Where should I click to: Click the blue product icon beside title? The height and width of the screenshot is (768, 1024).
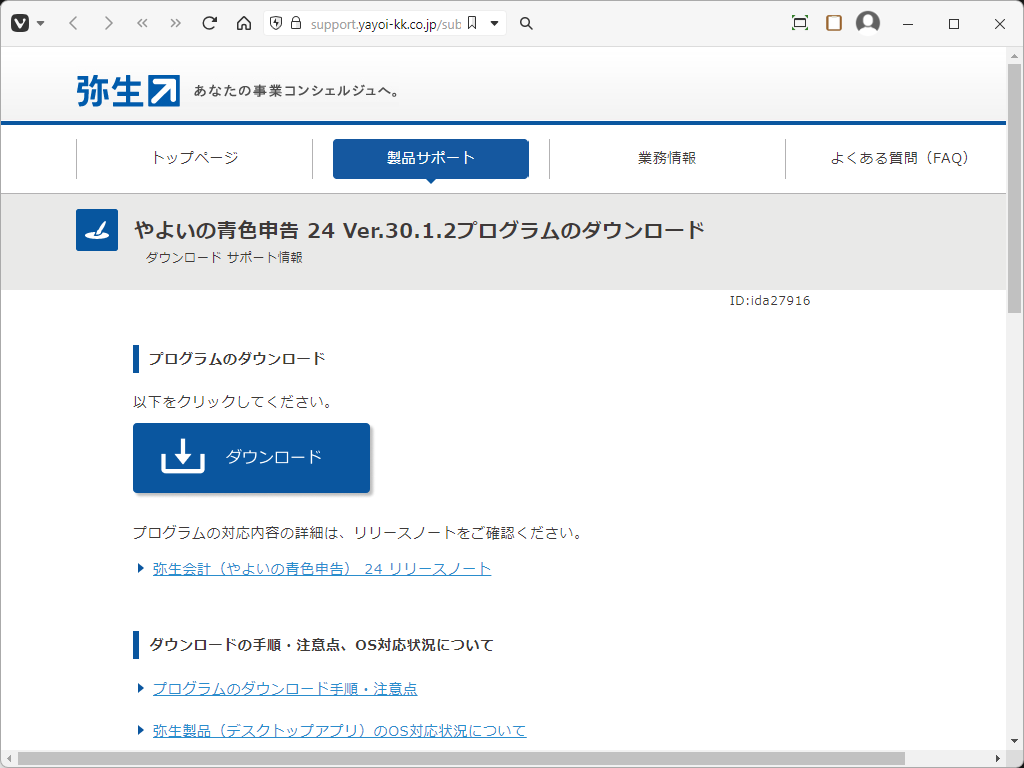click(97, 230)
